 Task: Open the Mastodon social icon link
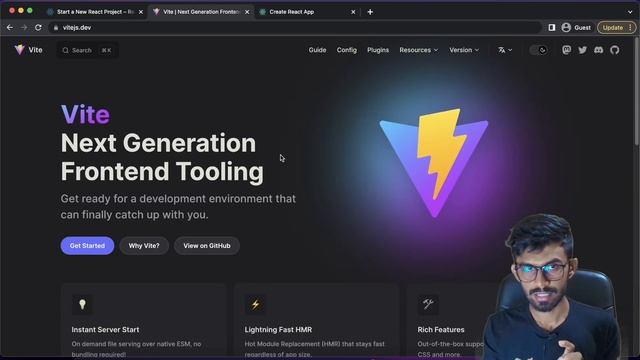coord(566,50)
